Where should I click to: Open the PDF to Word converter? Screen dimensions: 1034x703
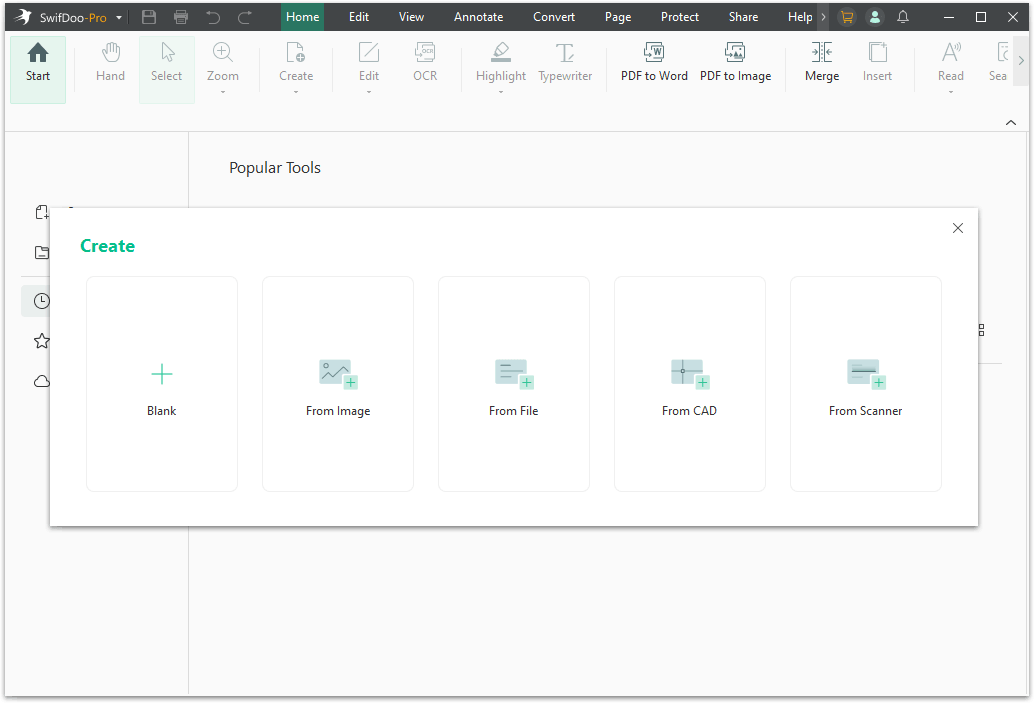pyautogui.click(x=654, y=62)
